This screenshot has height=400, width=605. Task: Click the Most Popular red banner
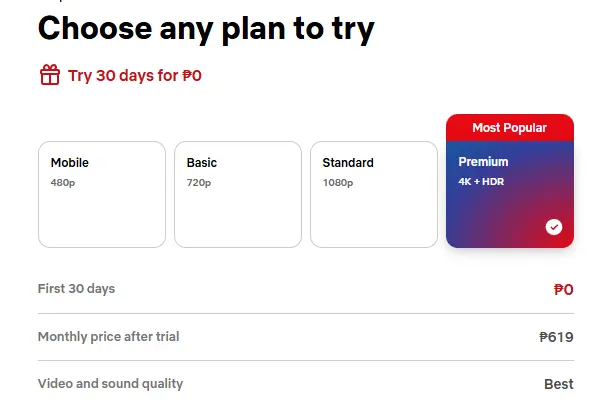[x=510, y=128]
